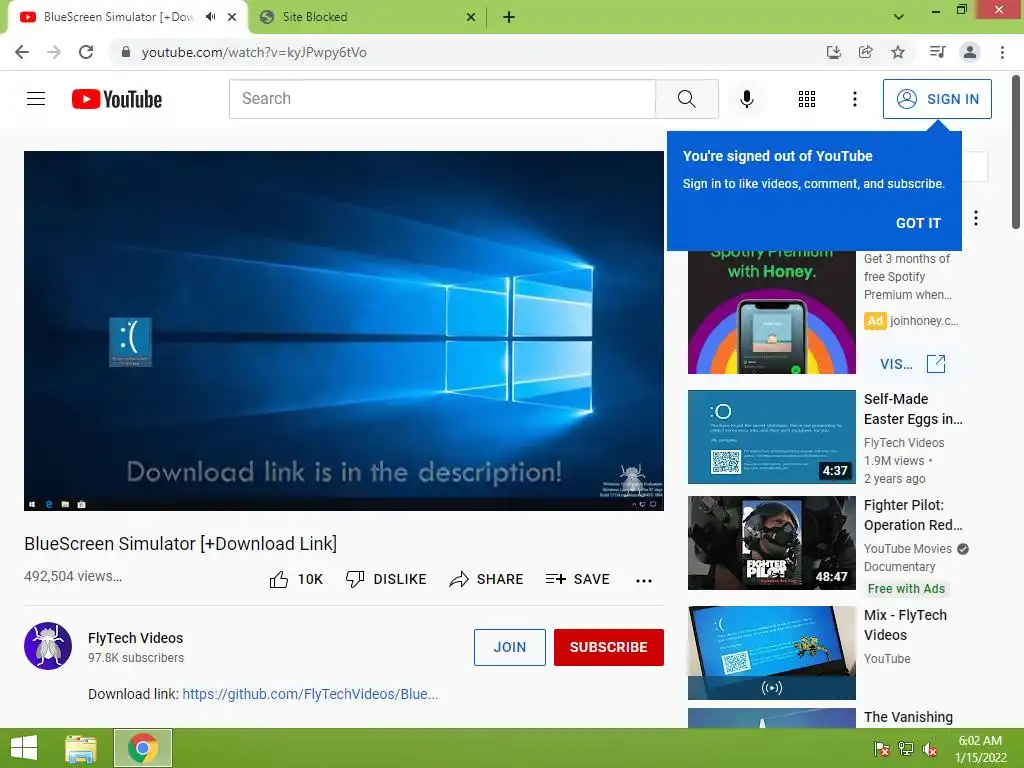Click the JOIN channel button
This screenshot has width=1024, height=768.
[x=509, y=647]
